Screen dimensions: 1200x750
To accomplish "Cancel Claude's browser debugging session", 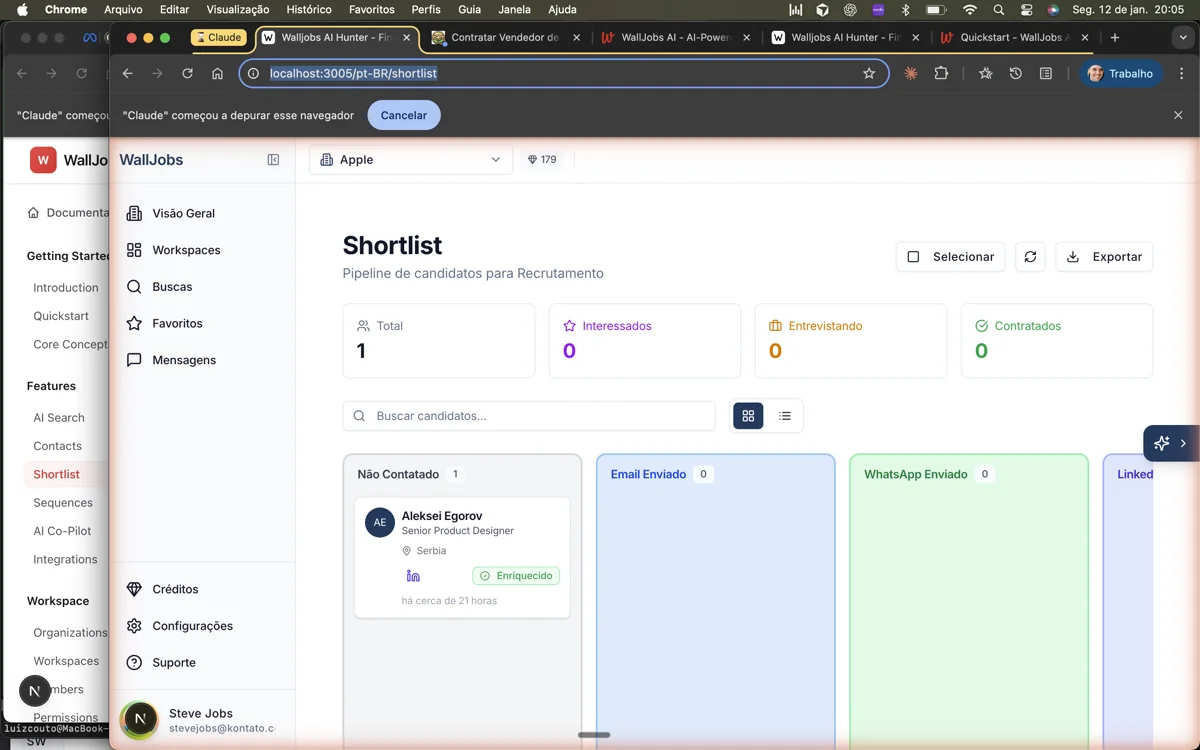I will tap(403, 115).
